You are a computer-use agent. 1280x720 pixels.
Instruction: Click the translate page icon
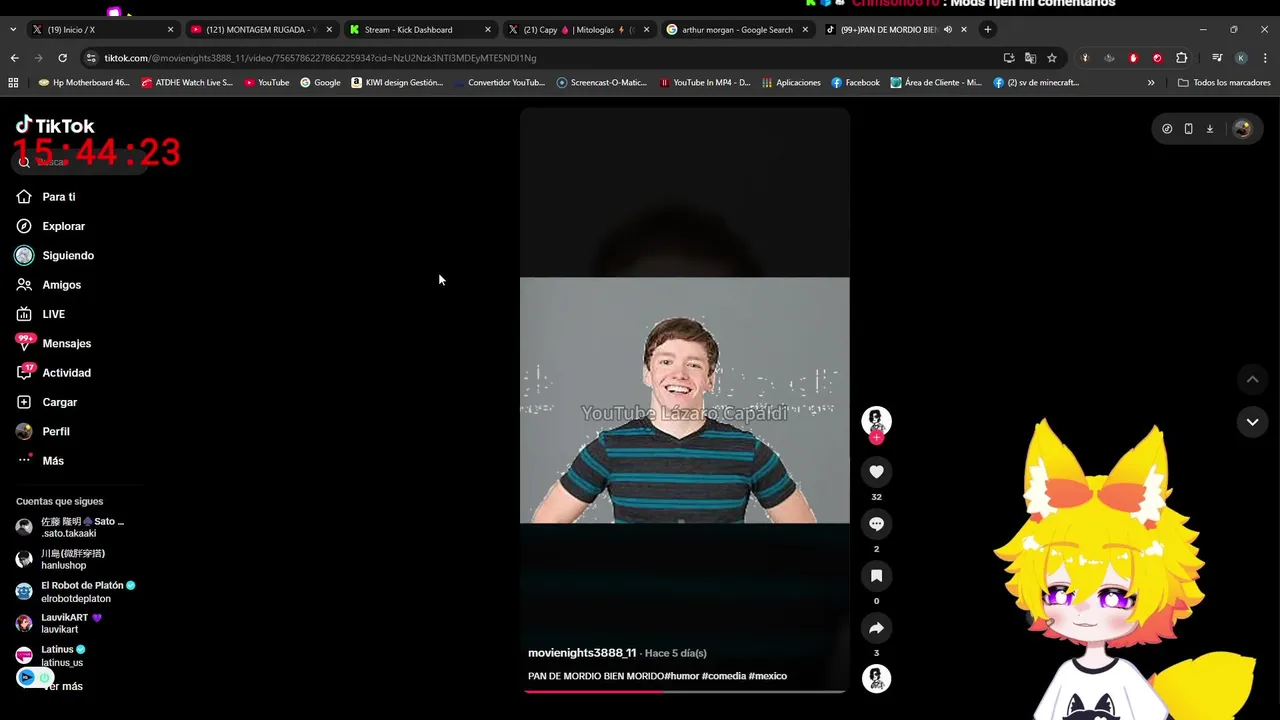pos(1030,58)
